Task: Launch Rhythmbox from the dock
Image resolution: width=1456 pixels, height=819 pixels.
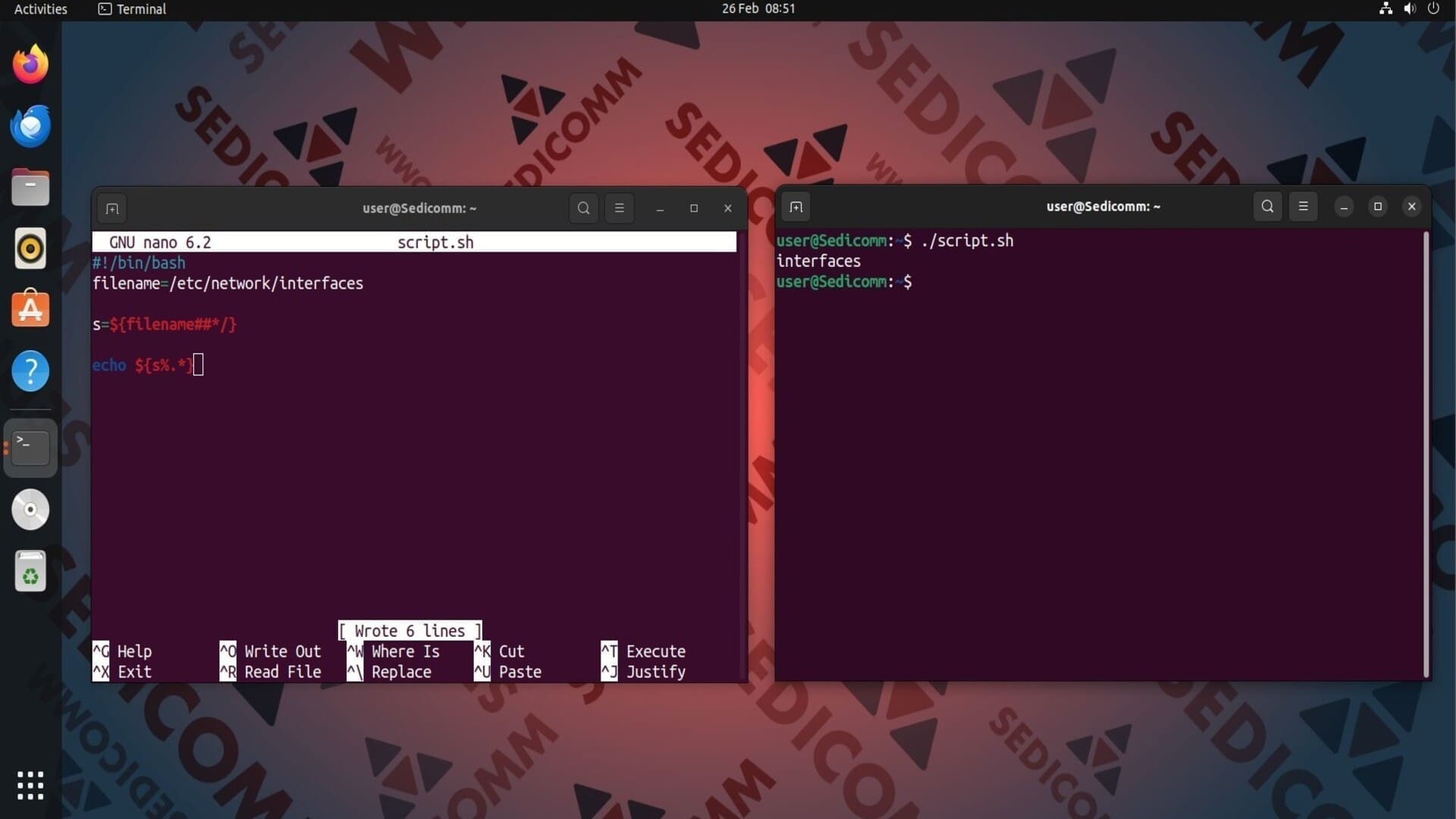Action: [x=30, y=249]
